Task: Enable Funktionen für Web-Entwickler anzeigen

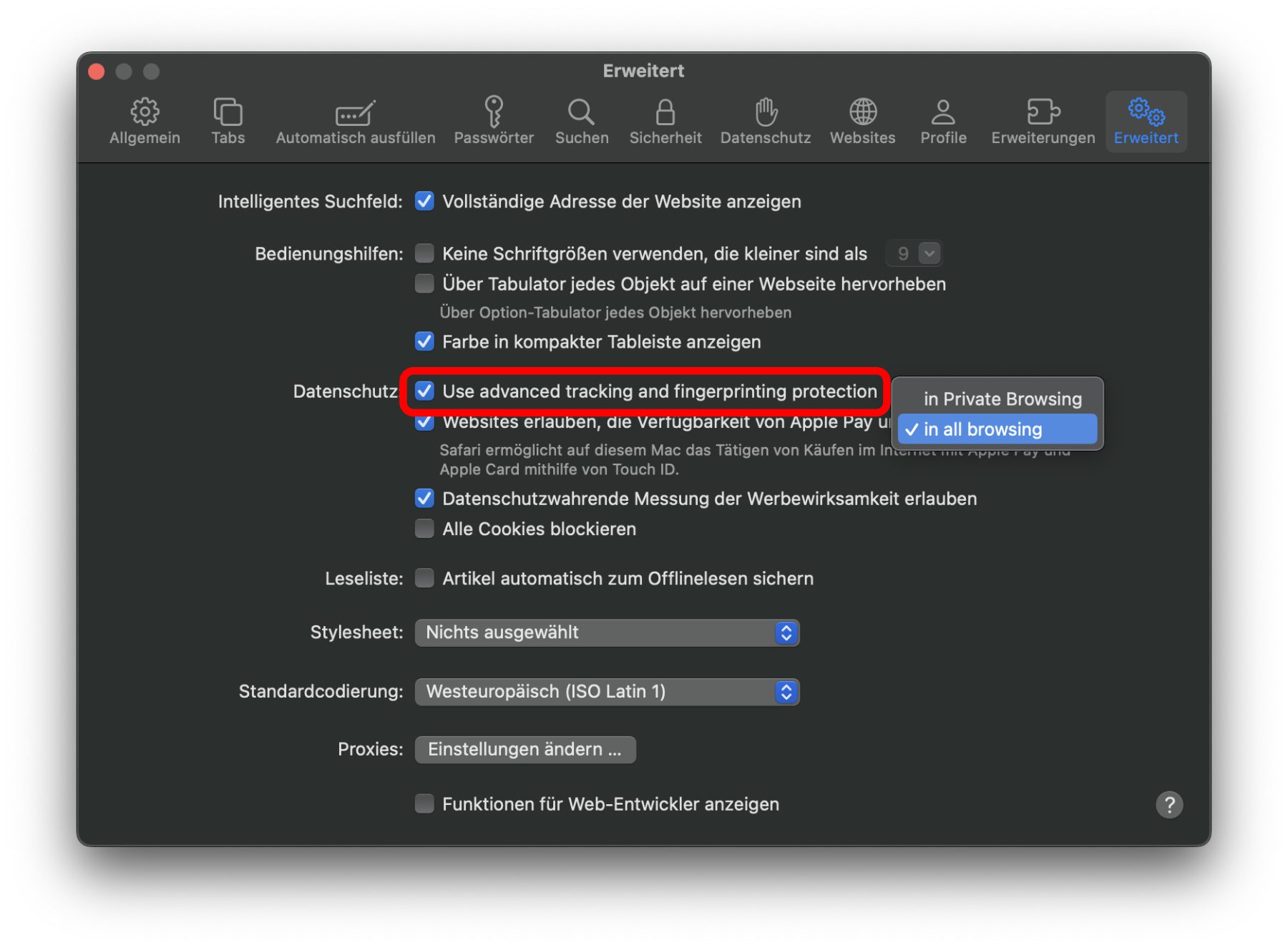Action: (x=424, y=803)
